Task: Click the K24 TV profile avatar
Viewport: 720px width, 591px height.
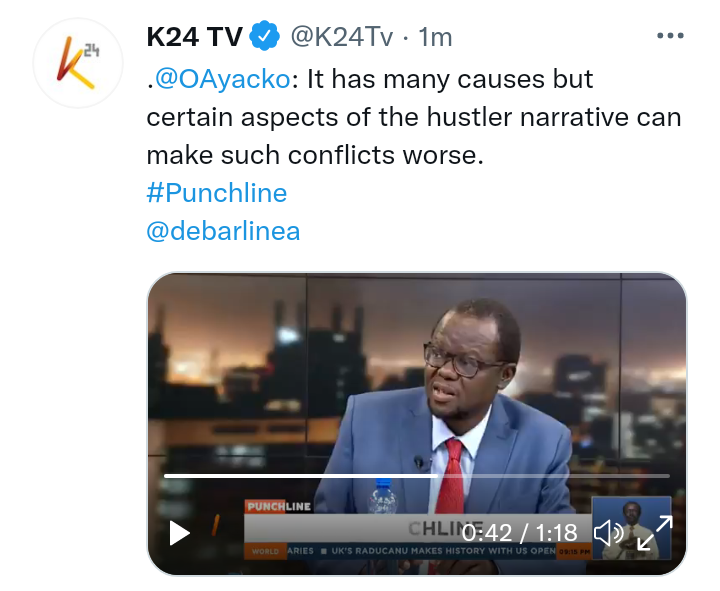Action: click(x=78, y=63)
